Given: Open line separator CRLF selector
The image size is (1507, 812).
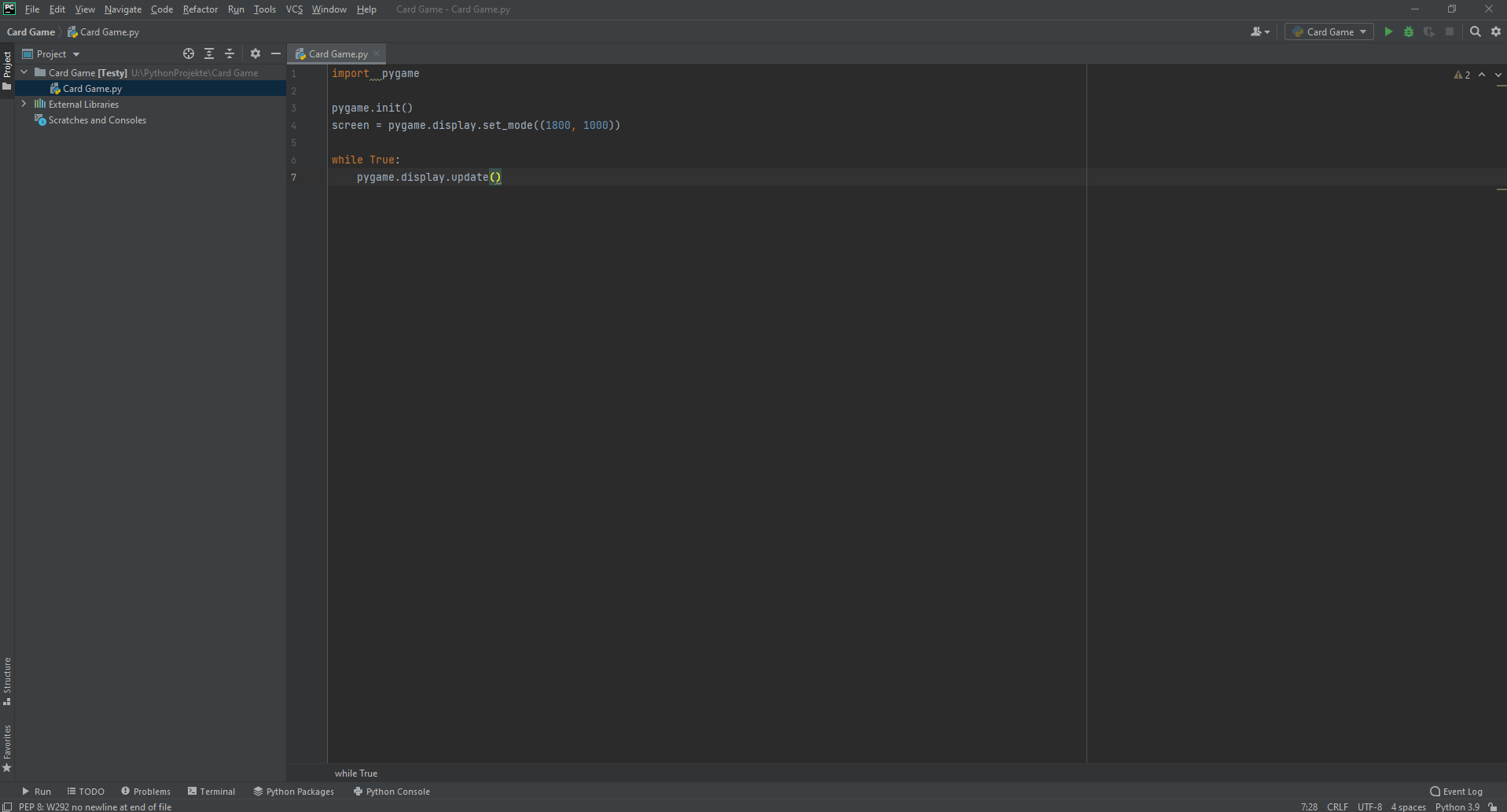Looking at the screenshot, I should [x=1337, y=806].
